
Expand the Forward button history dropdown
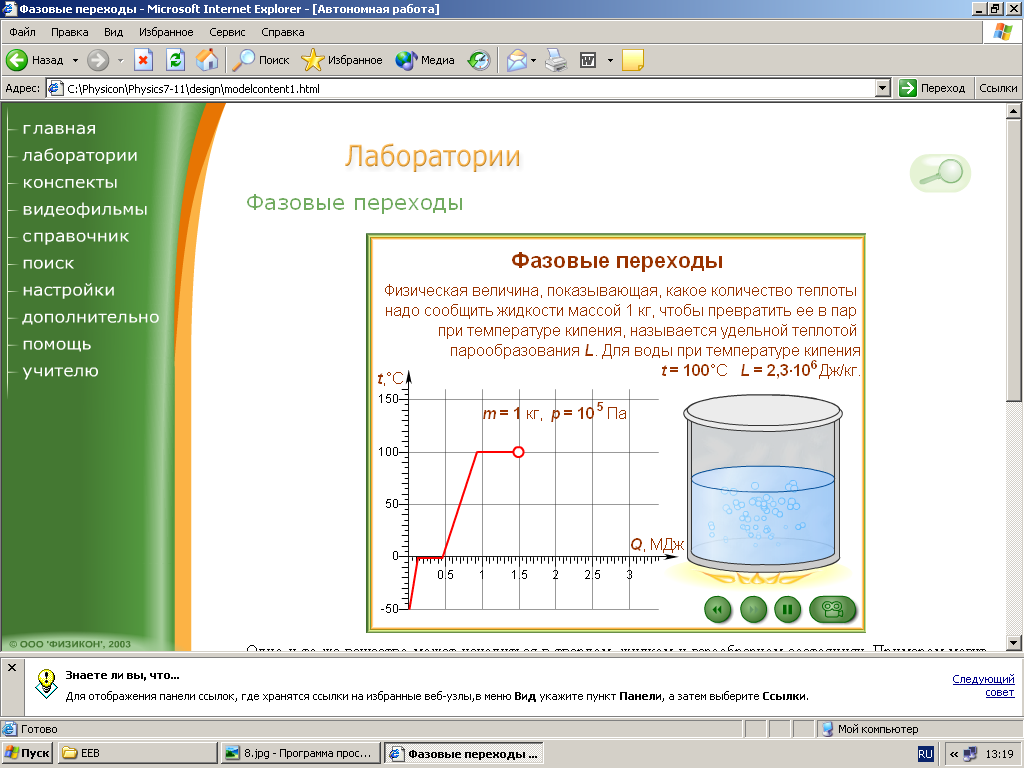pos(120,60)
